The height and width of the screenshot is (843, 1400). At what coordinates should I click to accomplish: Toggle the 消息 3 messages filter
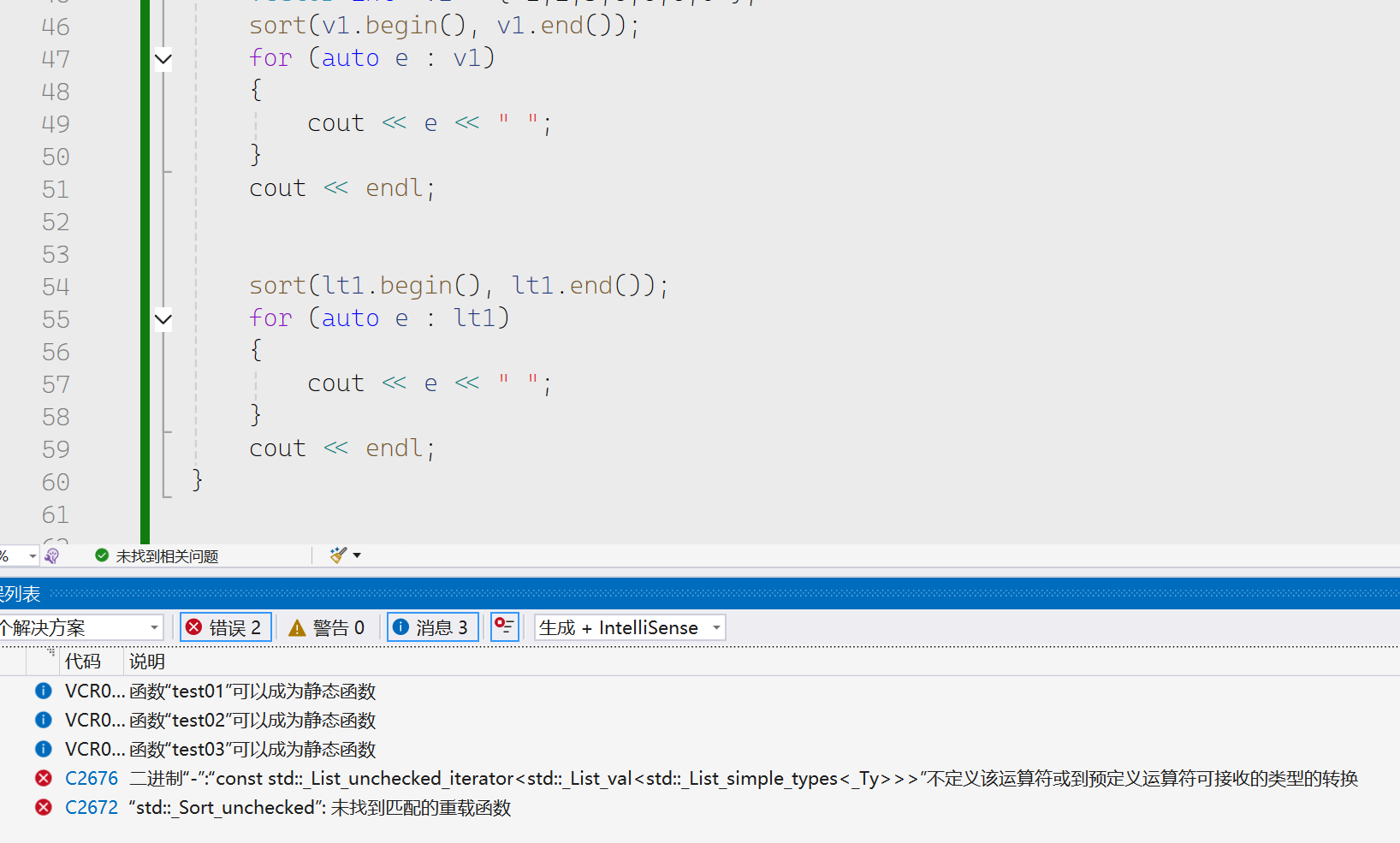click(432, 627)
